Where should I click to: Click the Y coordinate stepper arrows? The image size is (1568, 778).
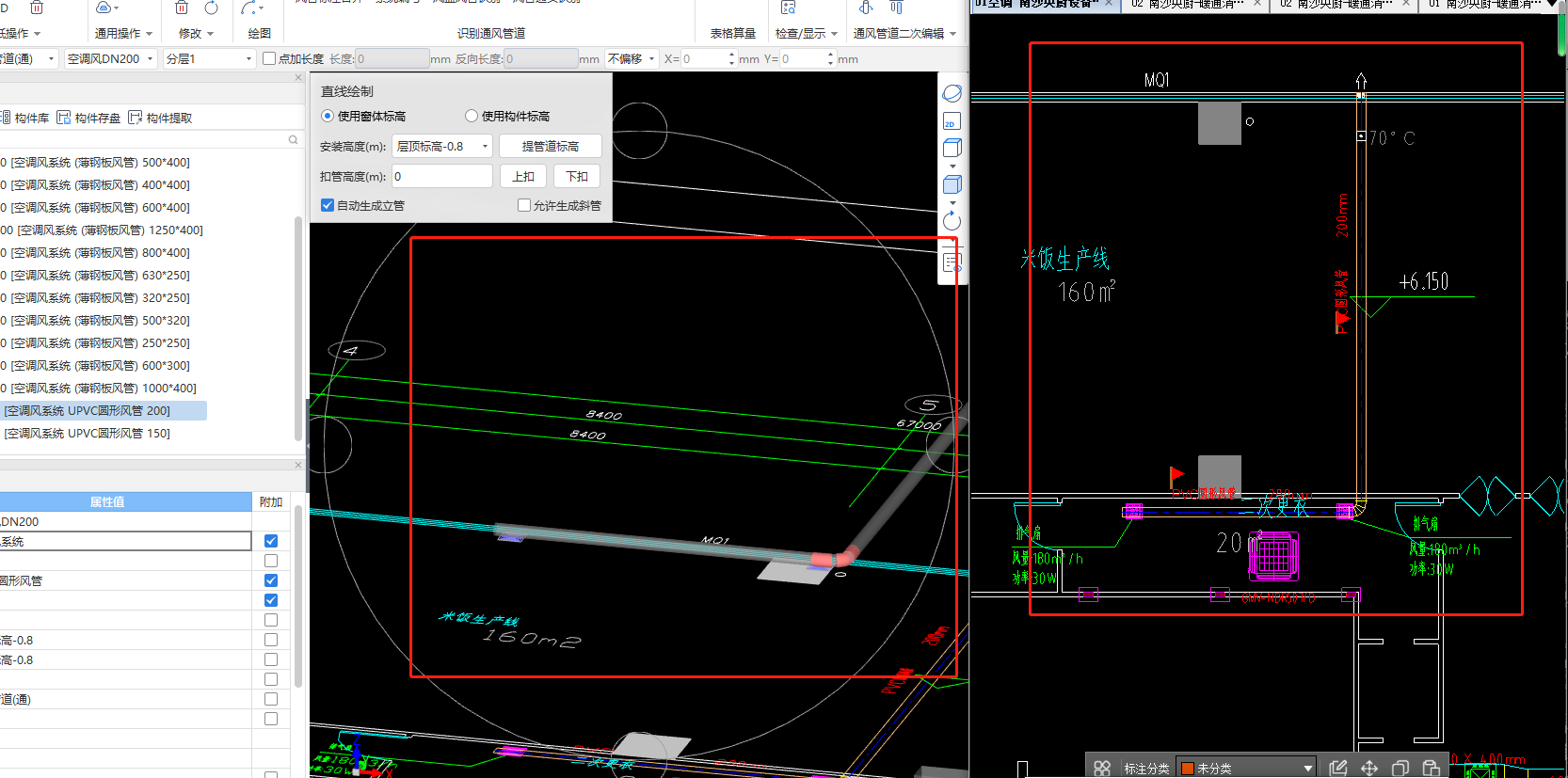click(x=831, y=58)
